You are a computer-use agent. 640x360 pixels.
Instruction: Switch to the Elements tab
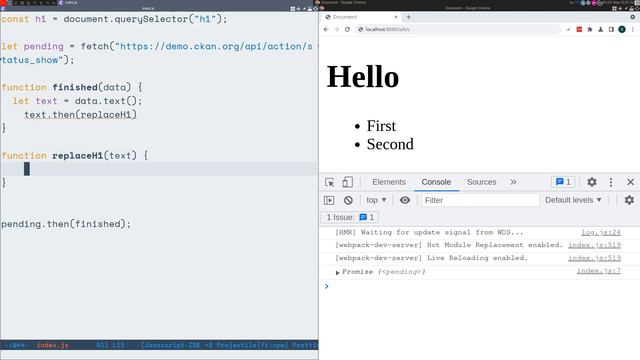click(389, 182)
